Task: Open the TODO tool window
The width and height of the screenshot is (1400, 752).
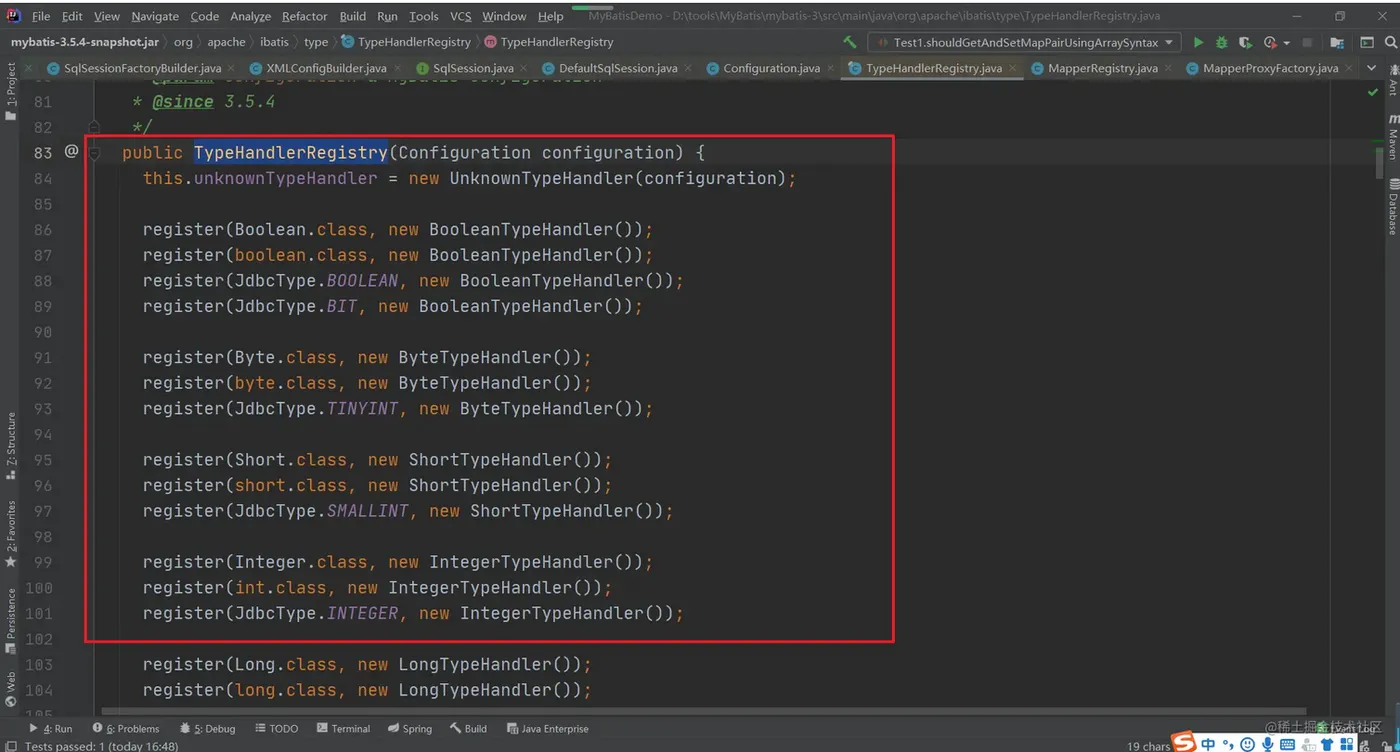Action: 276,728
